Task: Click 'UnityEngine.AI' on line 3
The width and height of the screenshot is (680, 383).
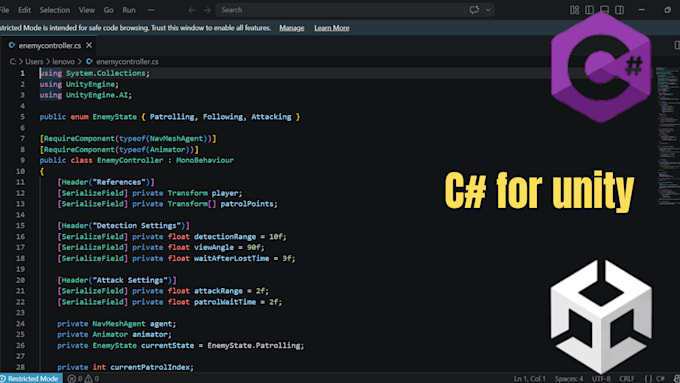Action: (x=97, y=95)
